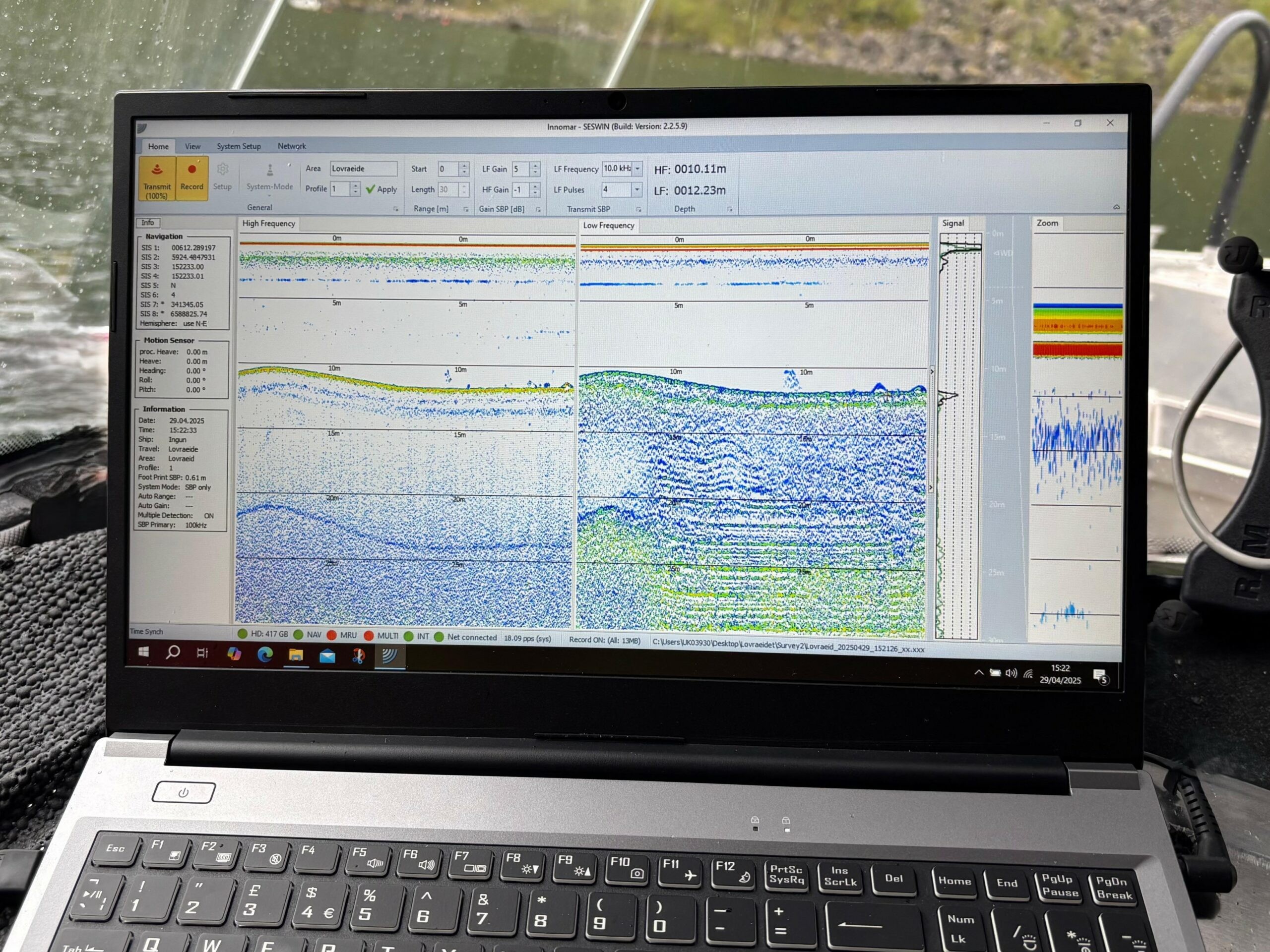Expand the Depth group launcher
This screenshot has width=1270, height=952.
tap(730, 209)
